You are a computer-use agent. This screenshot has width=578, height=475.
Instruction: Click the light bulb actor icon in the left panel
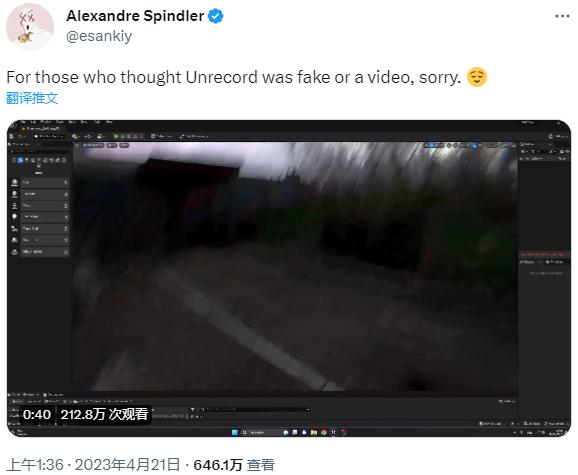click(x=15, y=217)
